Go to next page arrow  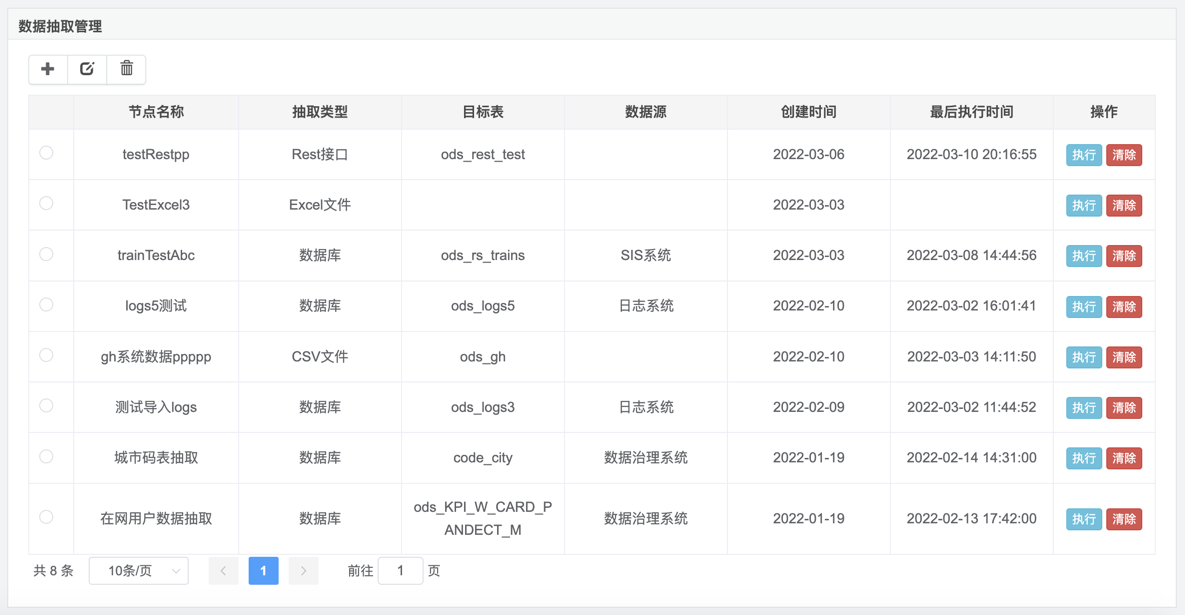click(303, 571)
